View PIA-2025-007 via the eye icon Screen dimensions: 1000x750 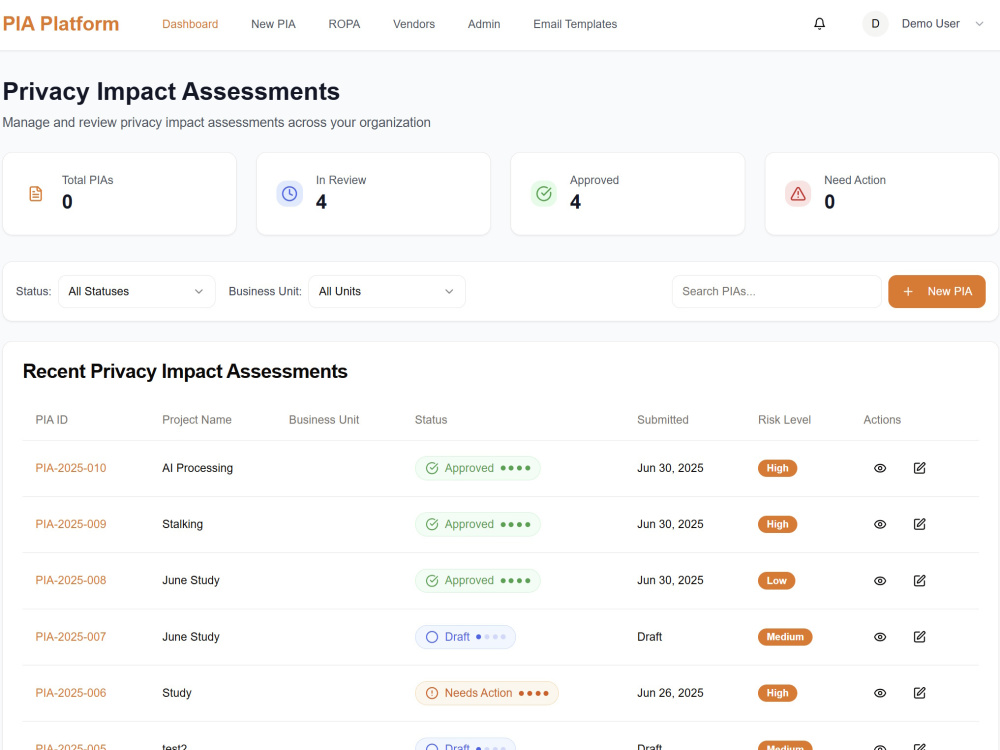[880, 636]
